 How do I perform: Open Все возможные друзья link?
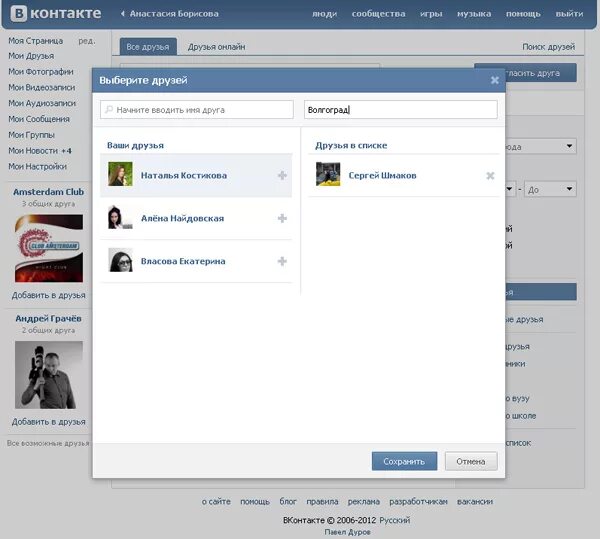coord(48,443)
